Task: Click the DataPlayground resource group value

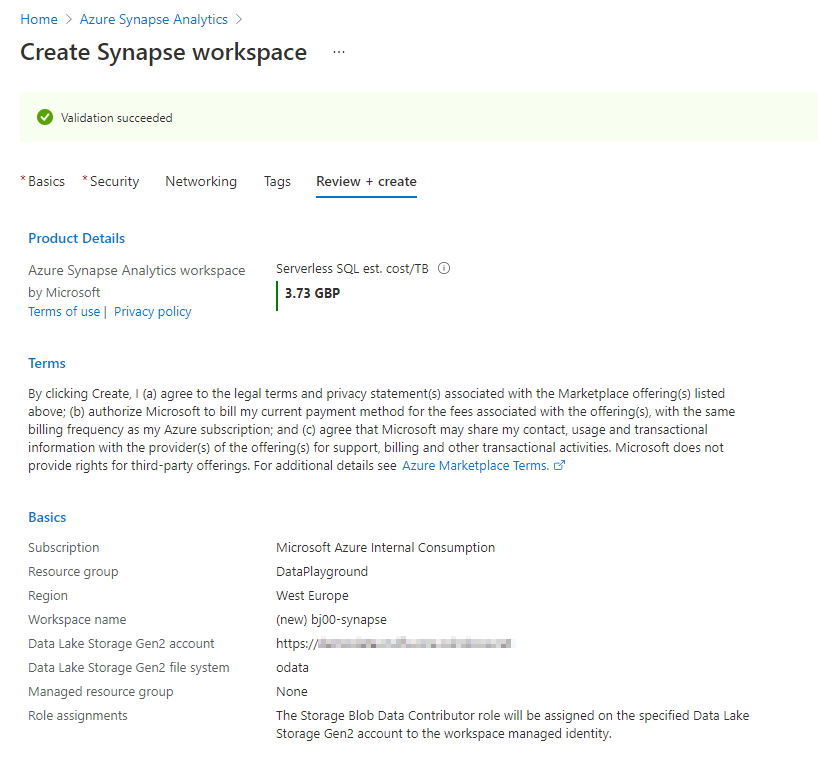Action: [x=322, y=571]
